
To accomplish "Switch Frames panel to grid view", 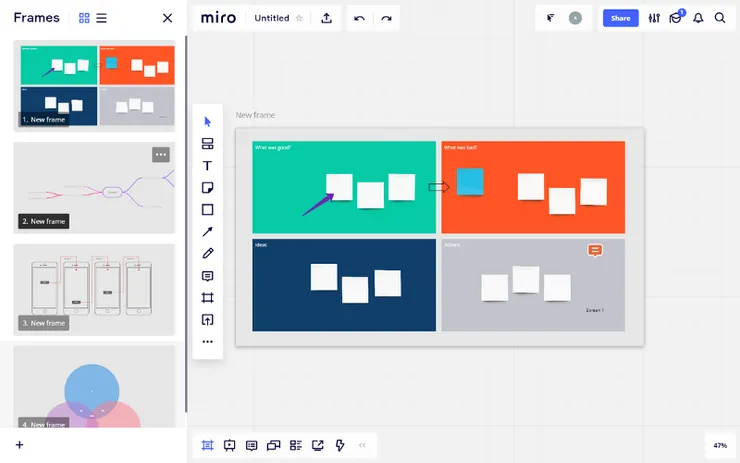I will tap(84, 18).
